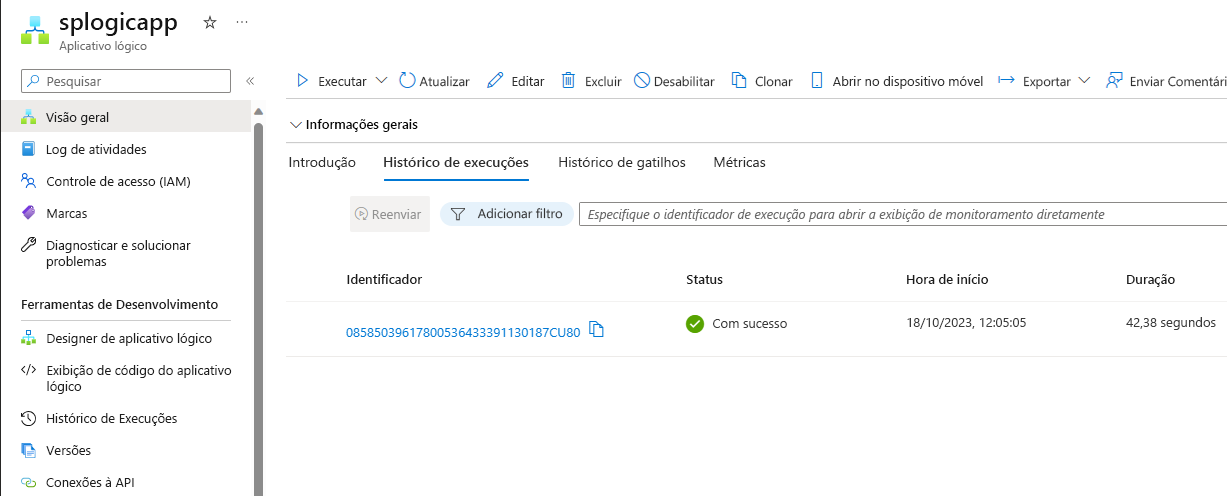Open Visão geral in the sidebar

pyautogui.click(x=126, y=117)
